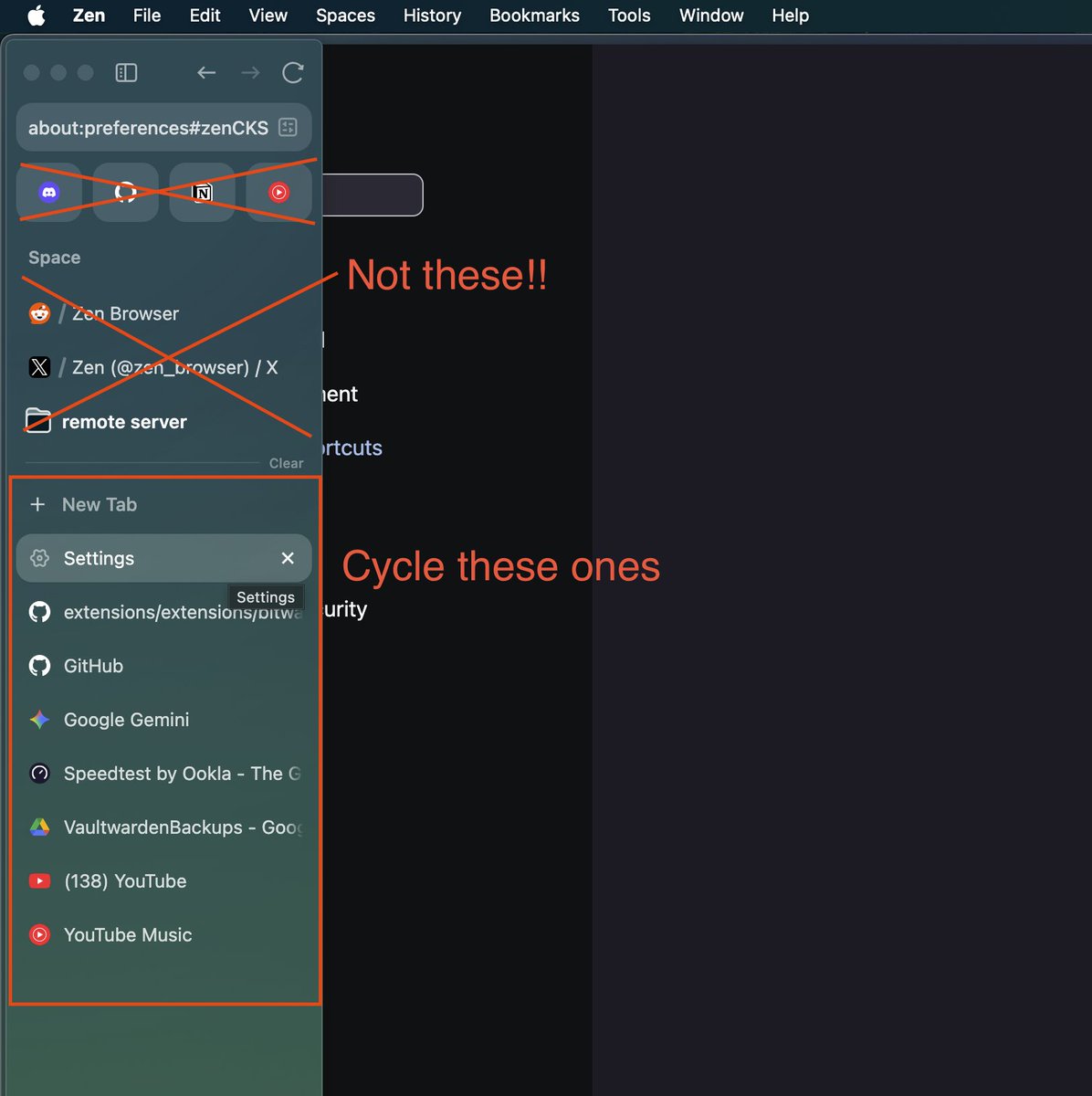This screenshot has width=1092, height=1096.
Task: Click the Clear link above the tab list
Action: point(286,463)
